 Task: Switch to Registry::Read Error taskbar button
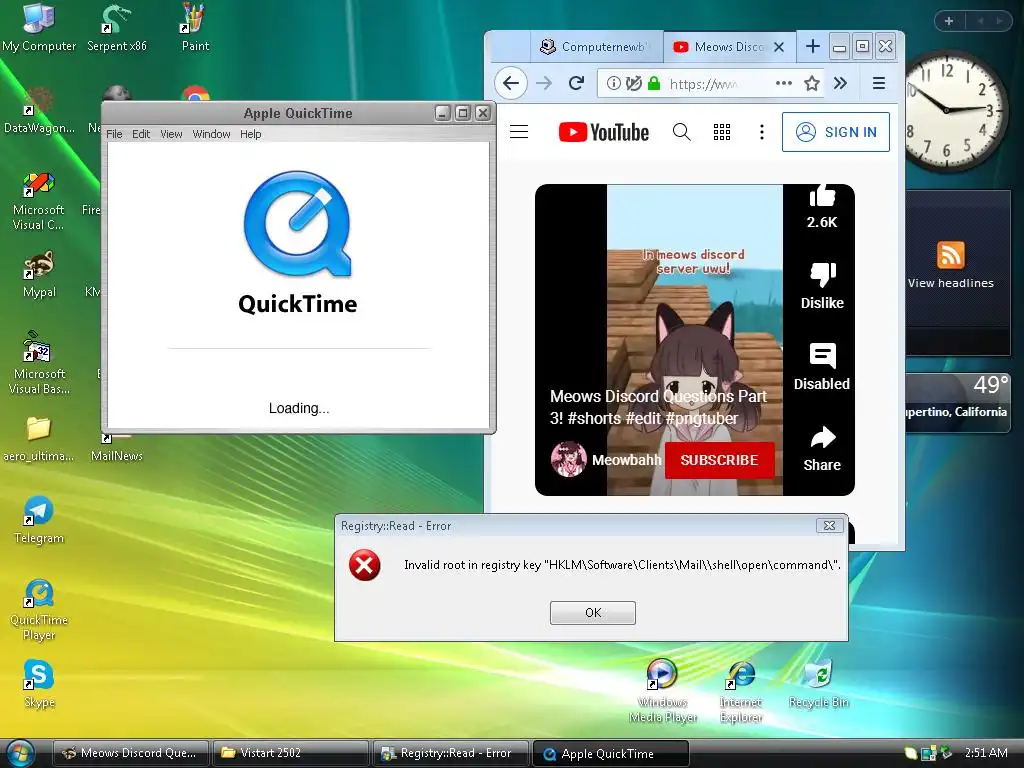click(451, 753)
